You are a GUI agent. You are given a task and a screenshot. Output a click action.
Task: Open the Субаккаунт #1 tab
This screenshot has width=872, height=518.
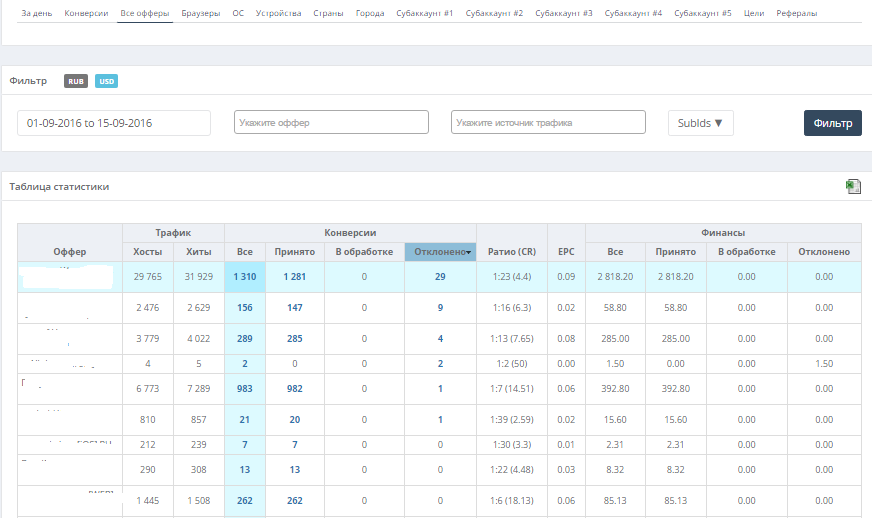[425, 13]
